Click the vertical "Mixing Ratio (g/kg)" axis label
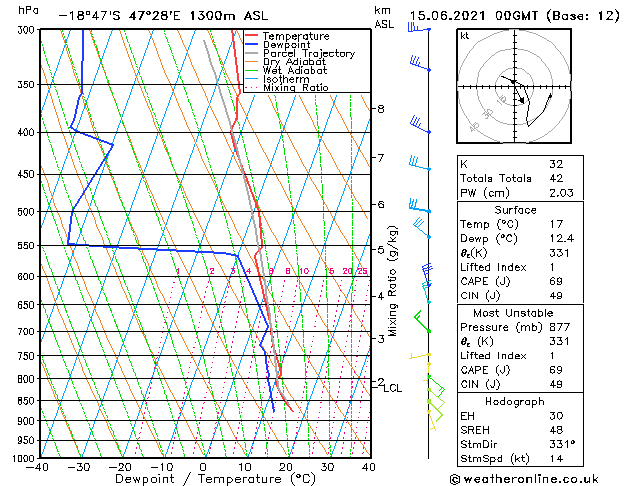 click(392, 281)
